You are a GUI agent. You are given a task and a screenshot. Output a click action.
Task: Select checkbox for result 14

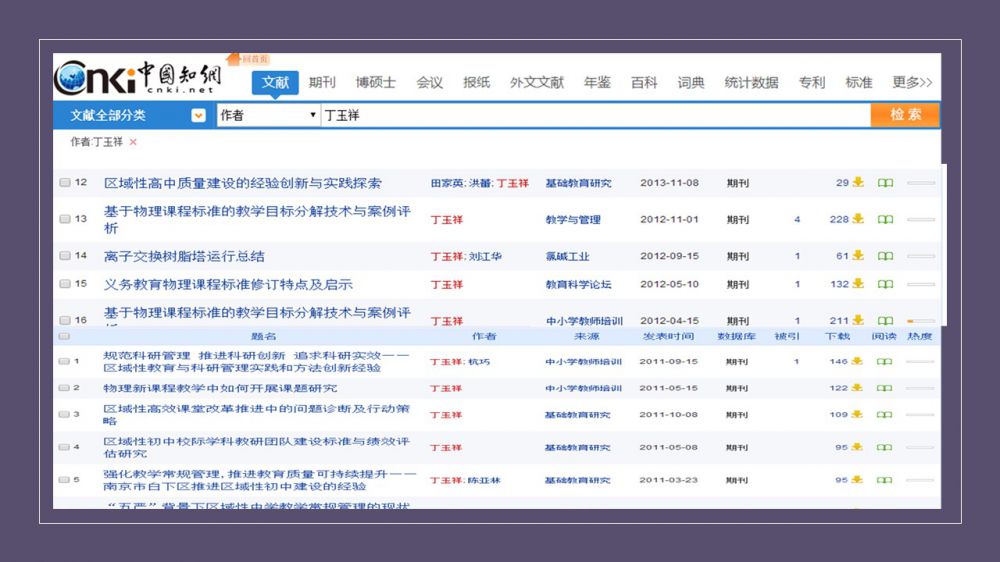tap(65, 256)
